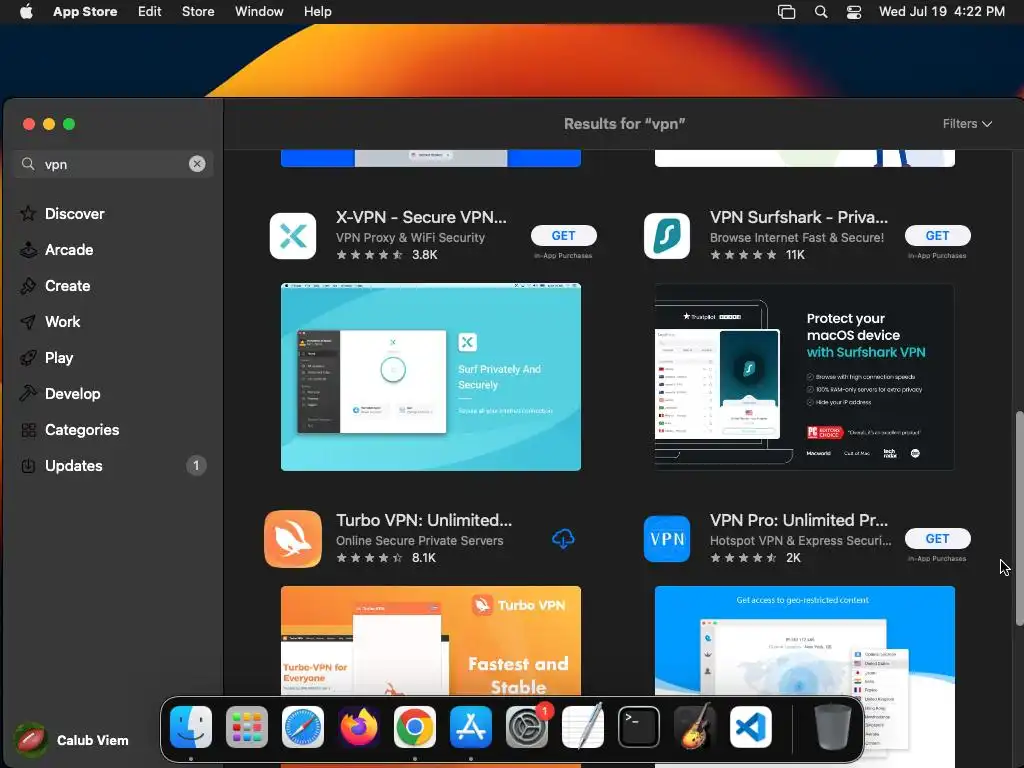Open X-VPN - Secure VPN title
The width and height of the screenshot is (1024, 768).
point(421,217)
